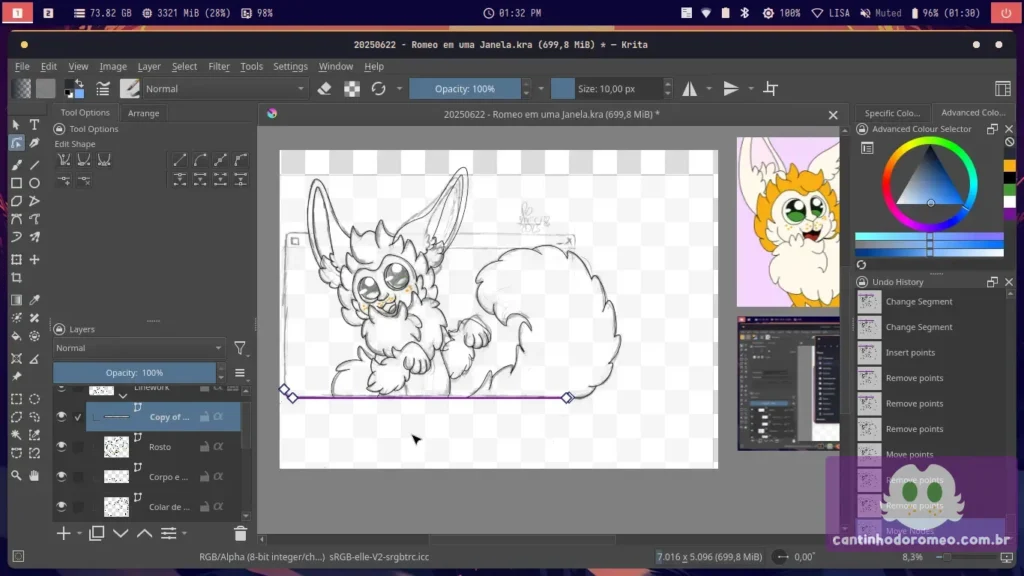
Task: Select the Colour Sampler eyedropper tool
Action: coord(35,300)
